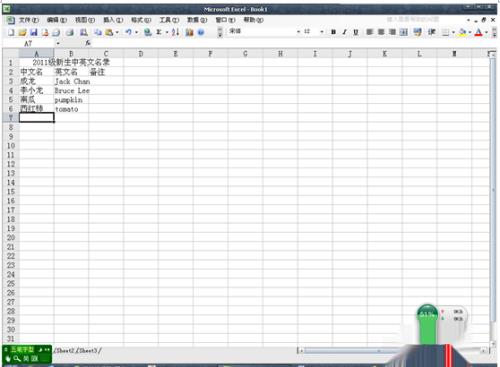Open the Name Box dropdown arrow

coord(58,43)
